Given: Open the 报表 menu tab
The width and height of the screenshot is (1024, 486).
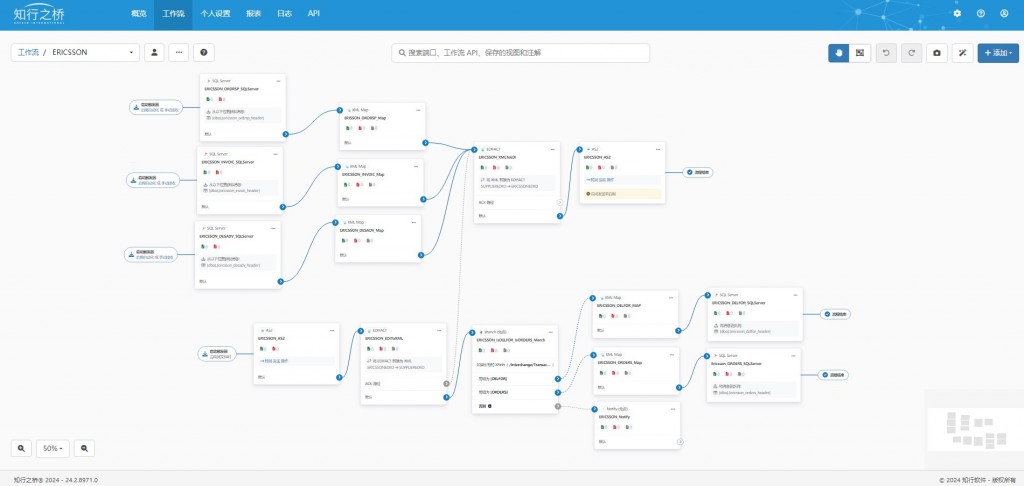Looking at the screenshot, I should 254,13.
